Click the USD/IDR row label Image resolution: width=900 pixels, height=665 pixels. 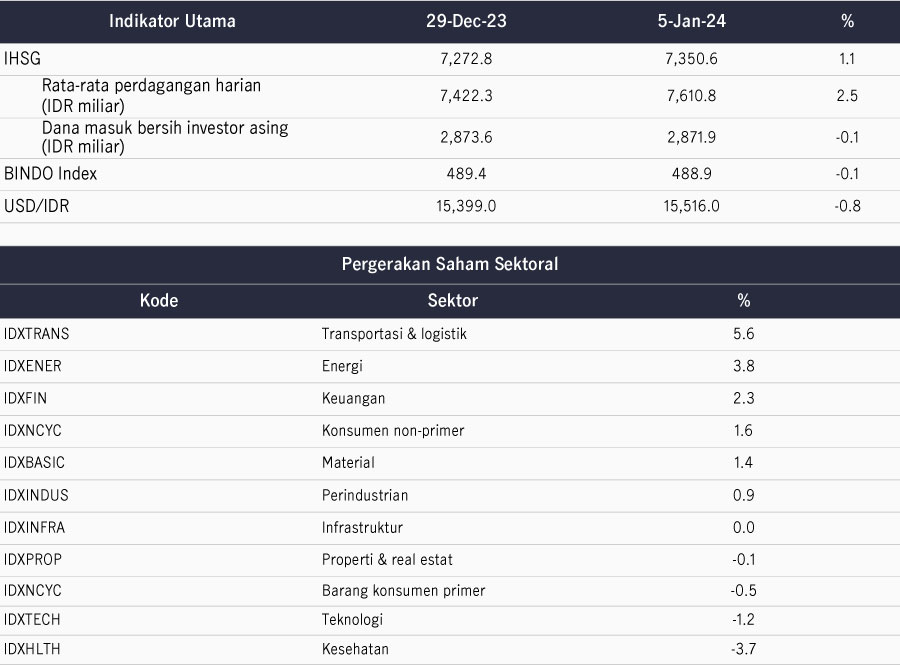(37, 206)
